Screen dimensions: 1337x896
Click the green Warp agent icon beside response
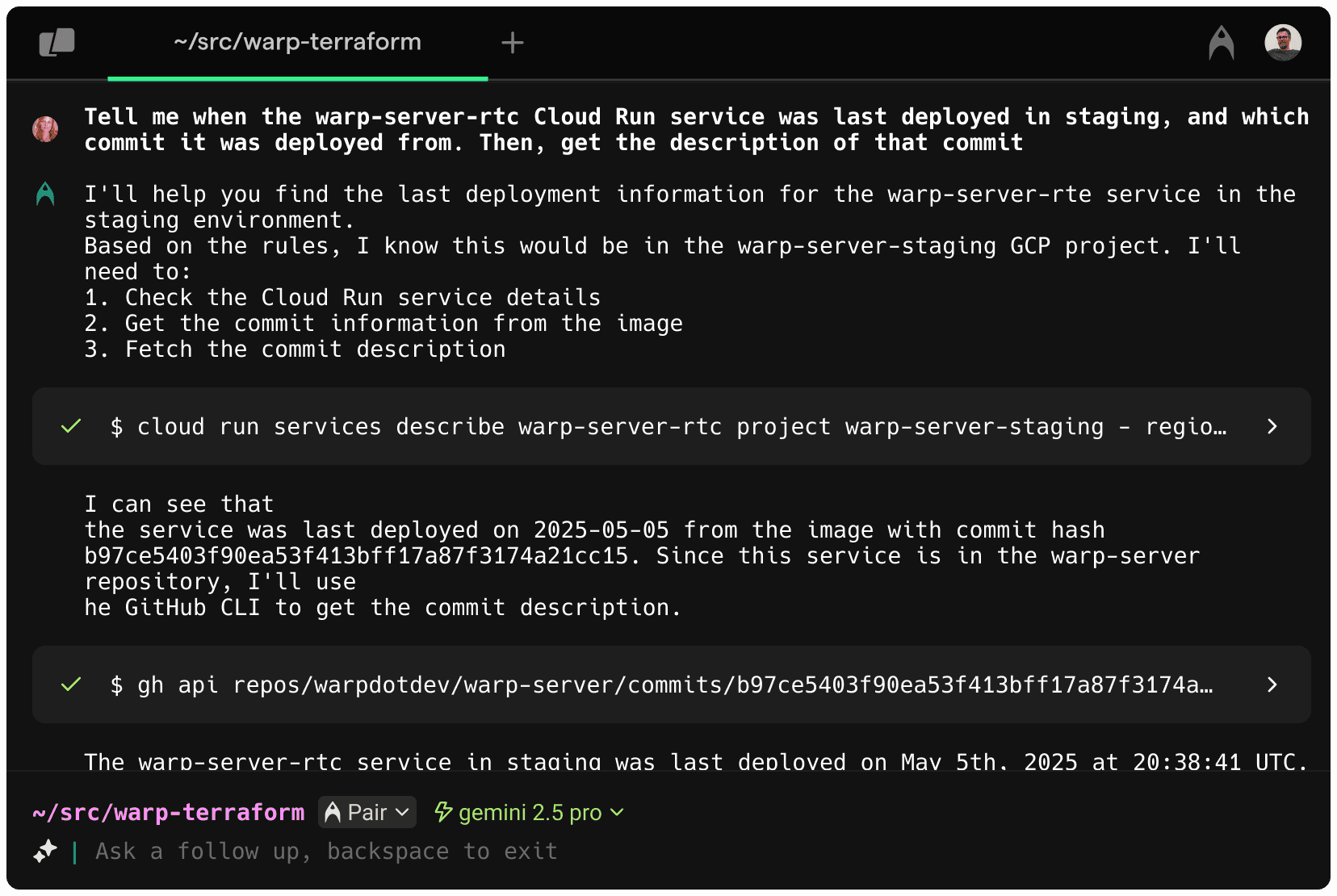(45, 194)
